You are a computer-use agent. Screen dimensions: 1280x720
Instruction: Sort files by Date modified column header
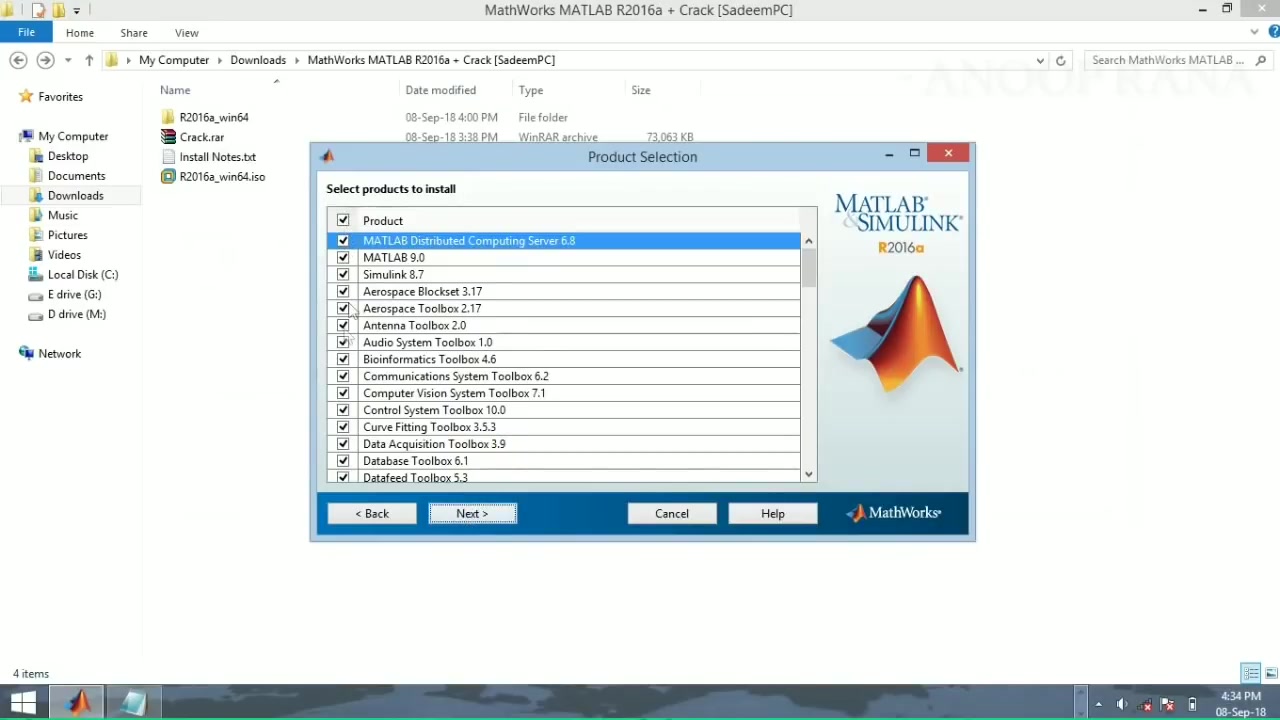point(441,90)
